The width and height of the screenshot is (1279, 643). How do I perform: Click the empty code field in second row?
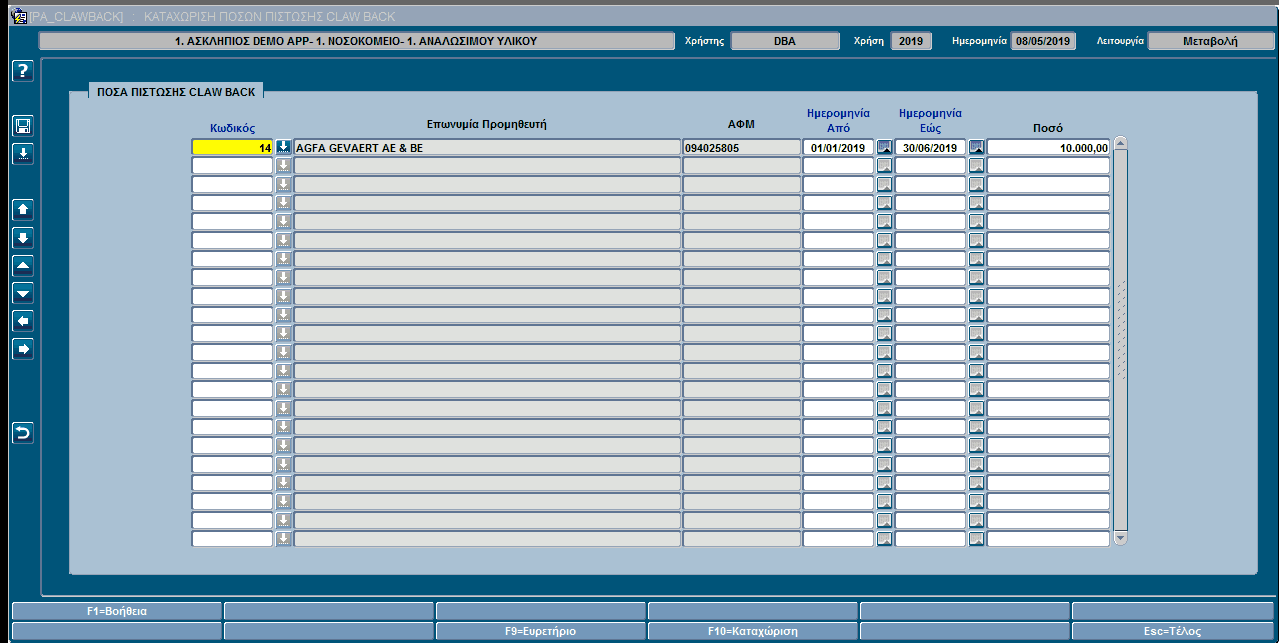pyautogui.click(x=232, y=166)
